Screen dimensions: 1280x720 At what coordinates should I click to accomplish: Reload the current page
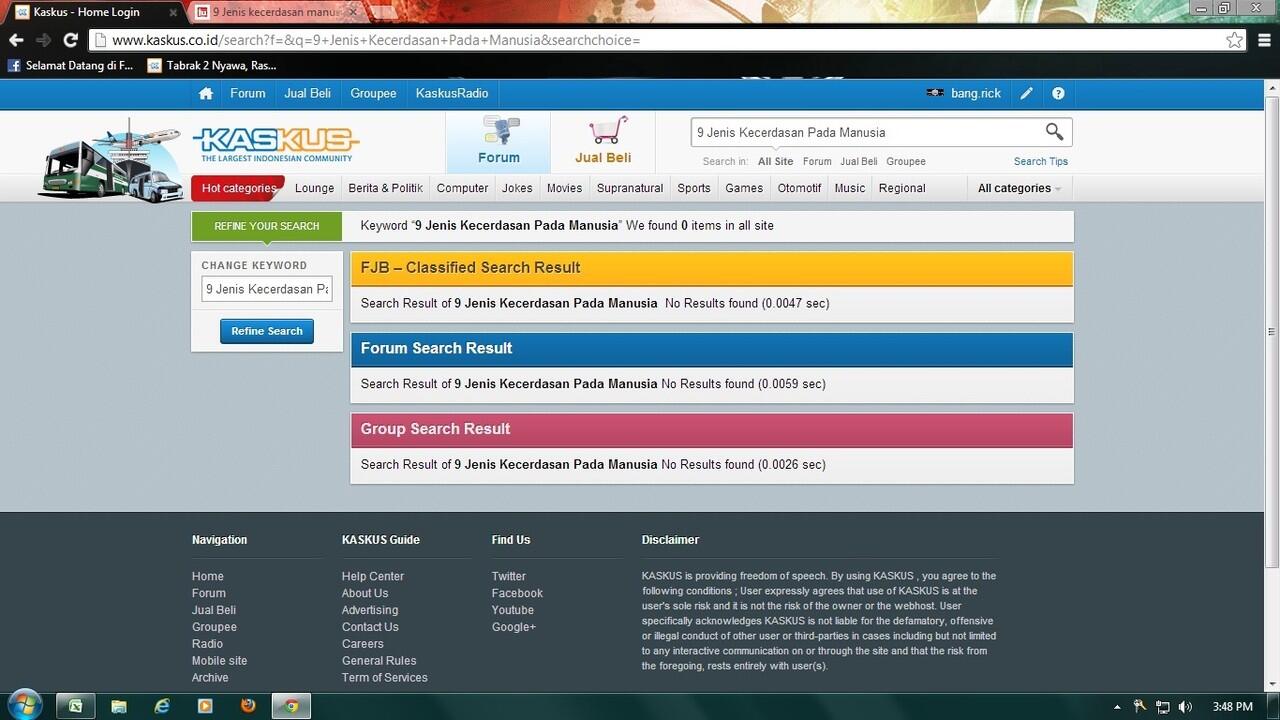(70, 40)
